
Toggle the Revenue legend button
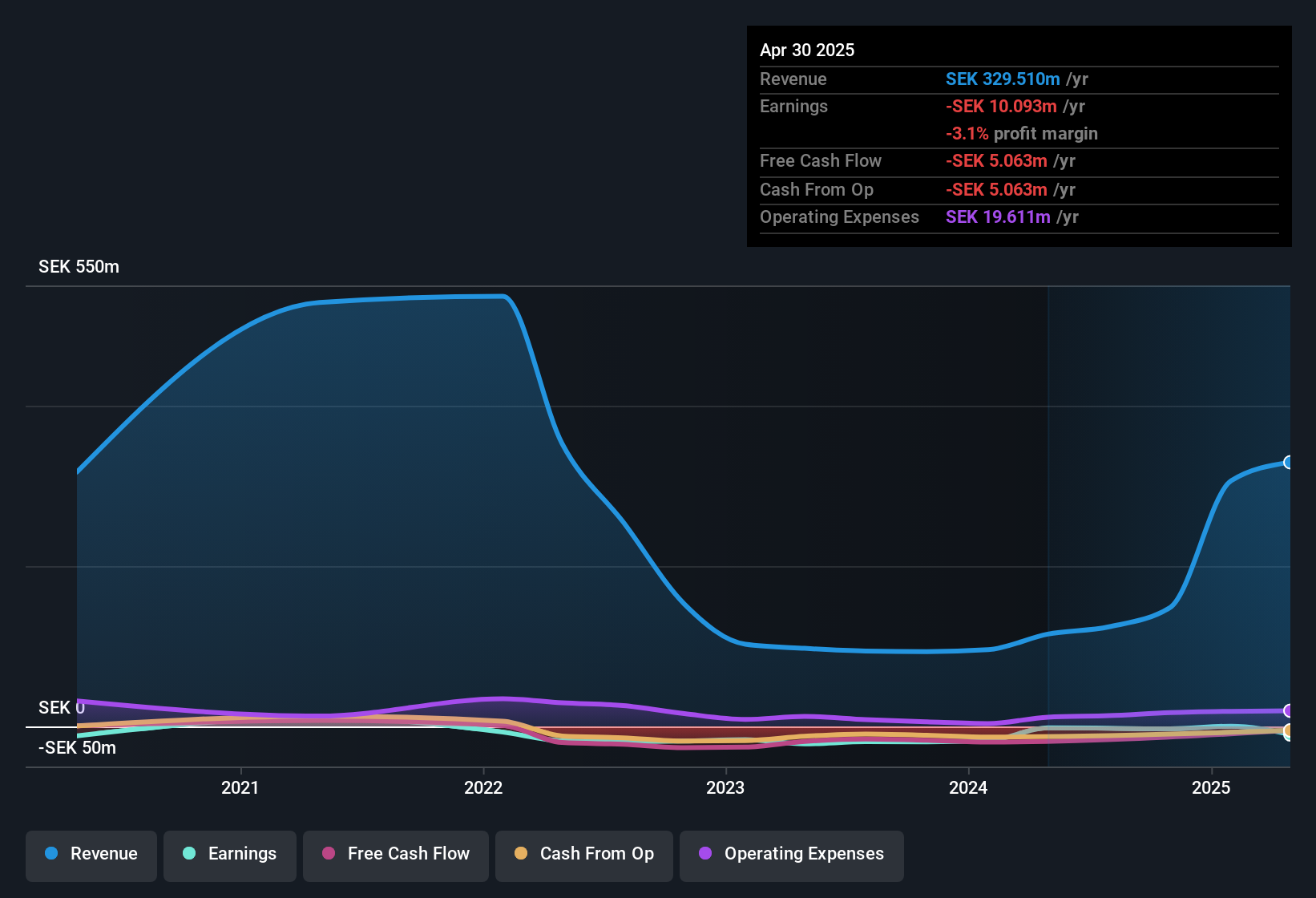pos(91,856)
